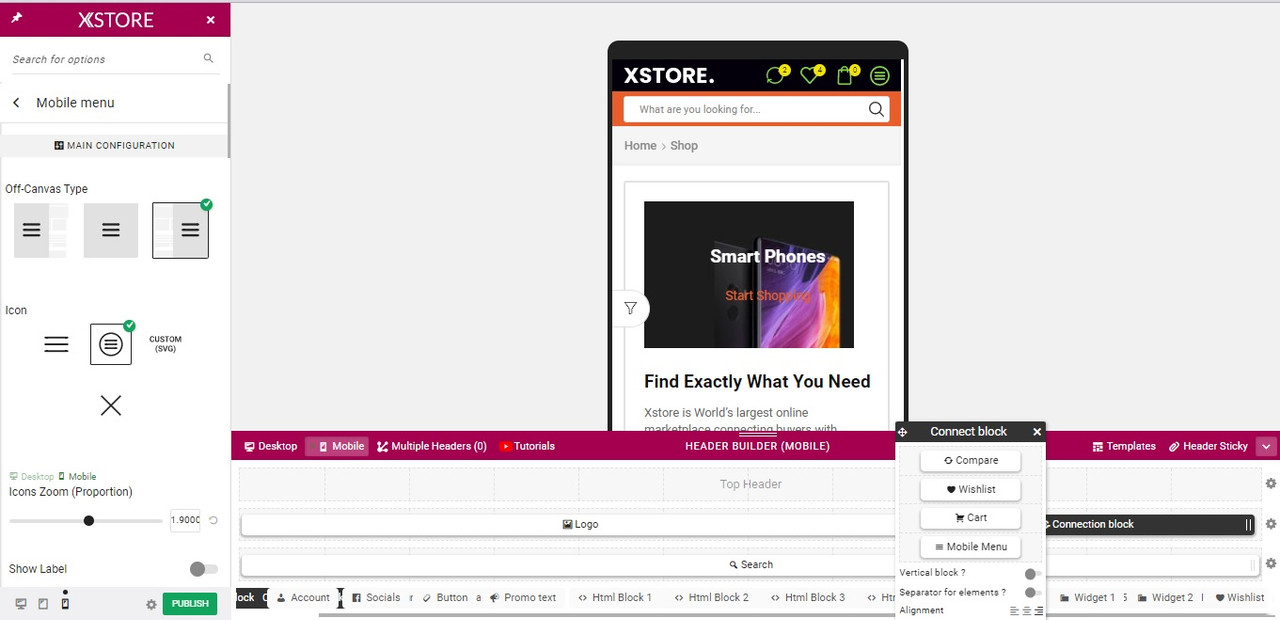Open Header Sticky settings
This screenshot has height=620, width=1280.
point(1208,446)
